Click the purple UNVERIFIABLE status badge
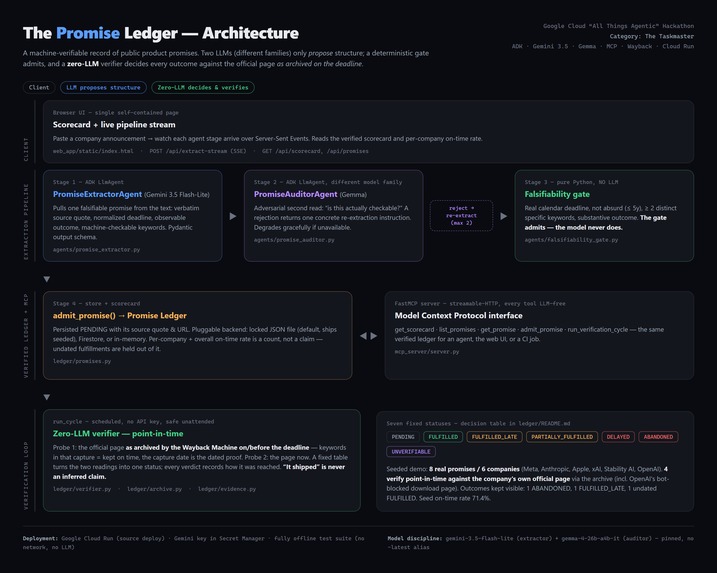Screen dimensions: 717x573 pos(411,451)
